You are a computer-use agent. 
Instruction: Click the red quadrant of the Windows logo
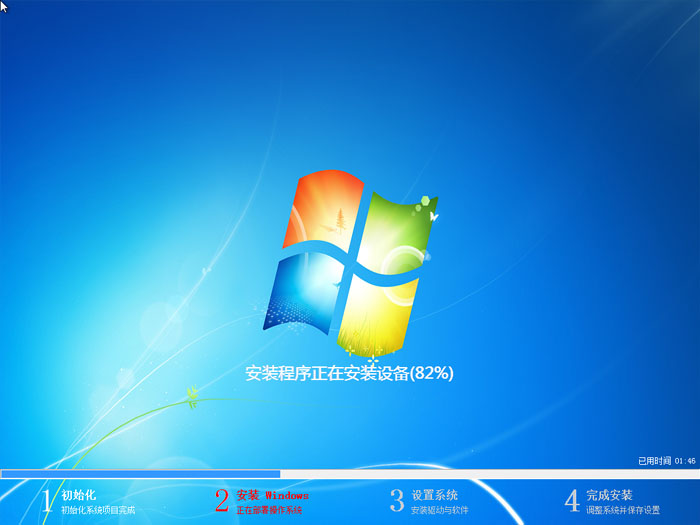320,211
